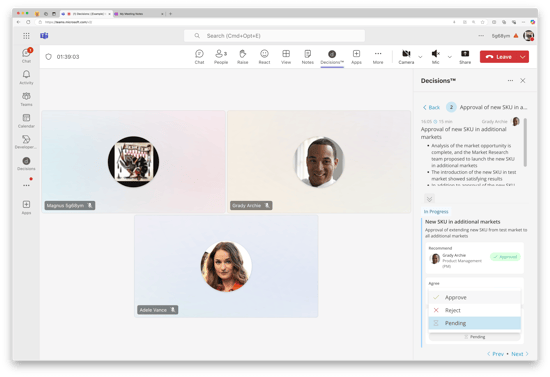Open the app launcher waffle grid
The image size is (550, 377).
(26, 36)
